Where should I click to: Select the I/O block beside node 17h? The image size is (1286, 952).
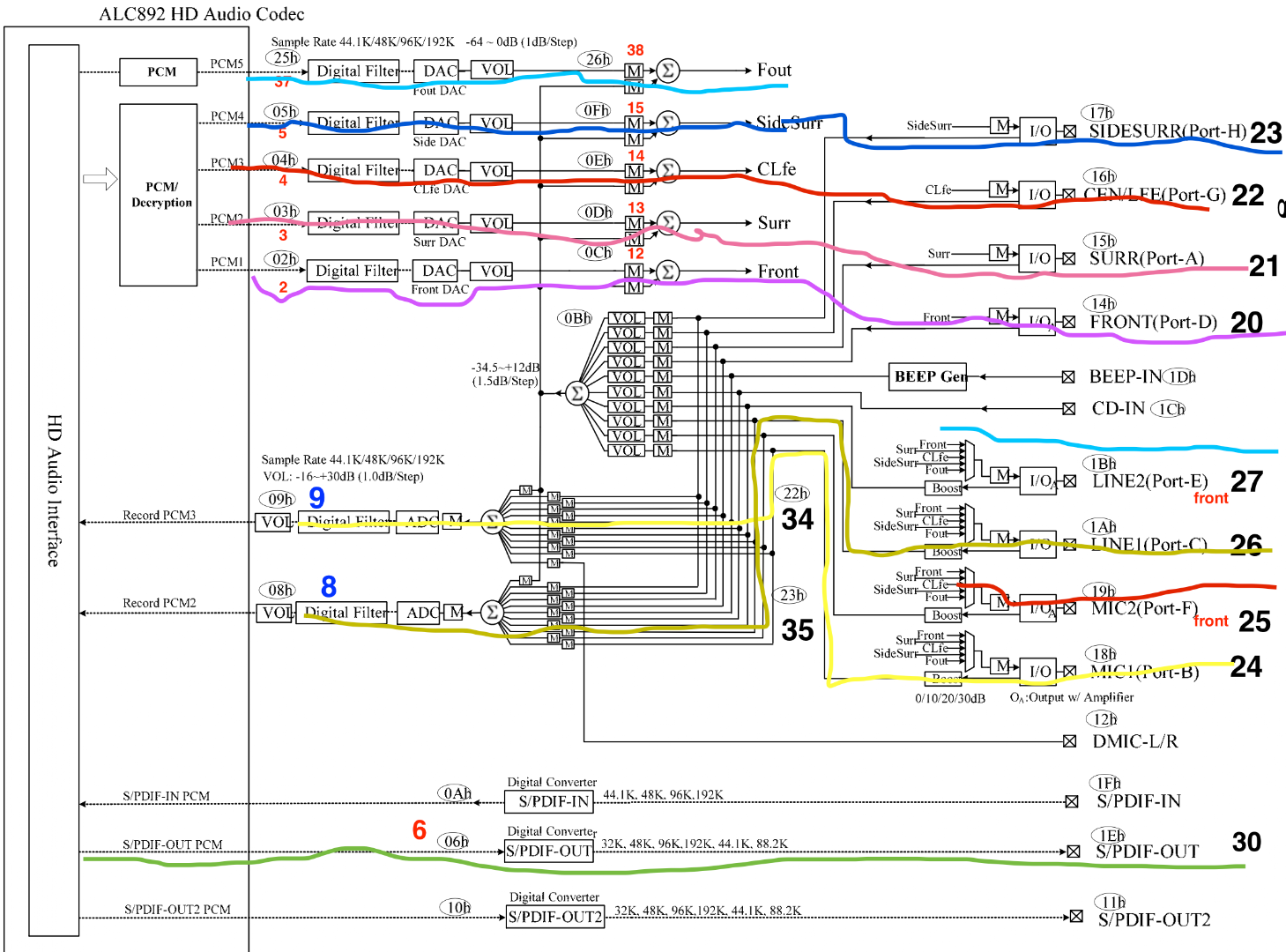pos(1038,130)
